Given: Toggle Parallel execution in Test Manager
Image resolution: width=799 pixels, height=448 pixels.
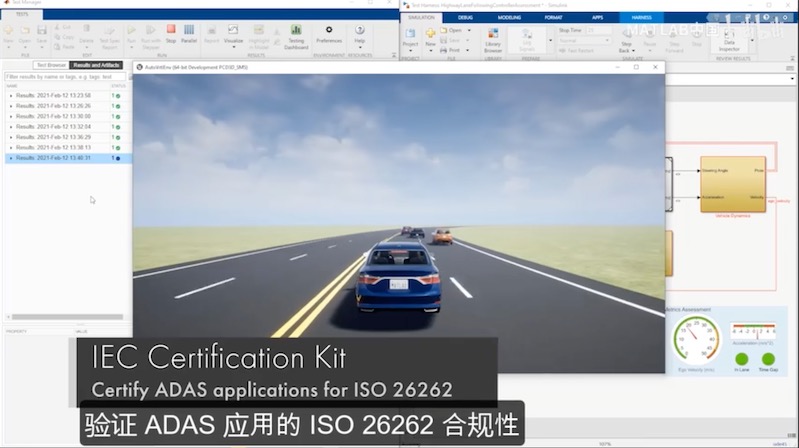Looking at the screenshot, I should (189, 33).
